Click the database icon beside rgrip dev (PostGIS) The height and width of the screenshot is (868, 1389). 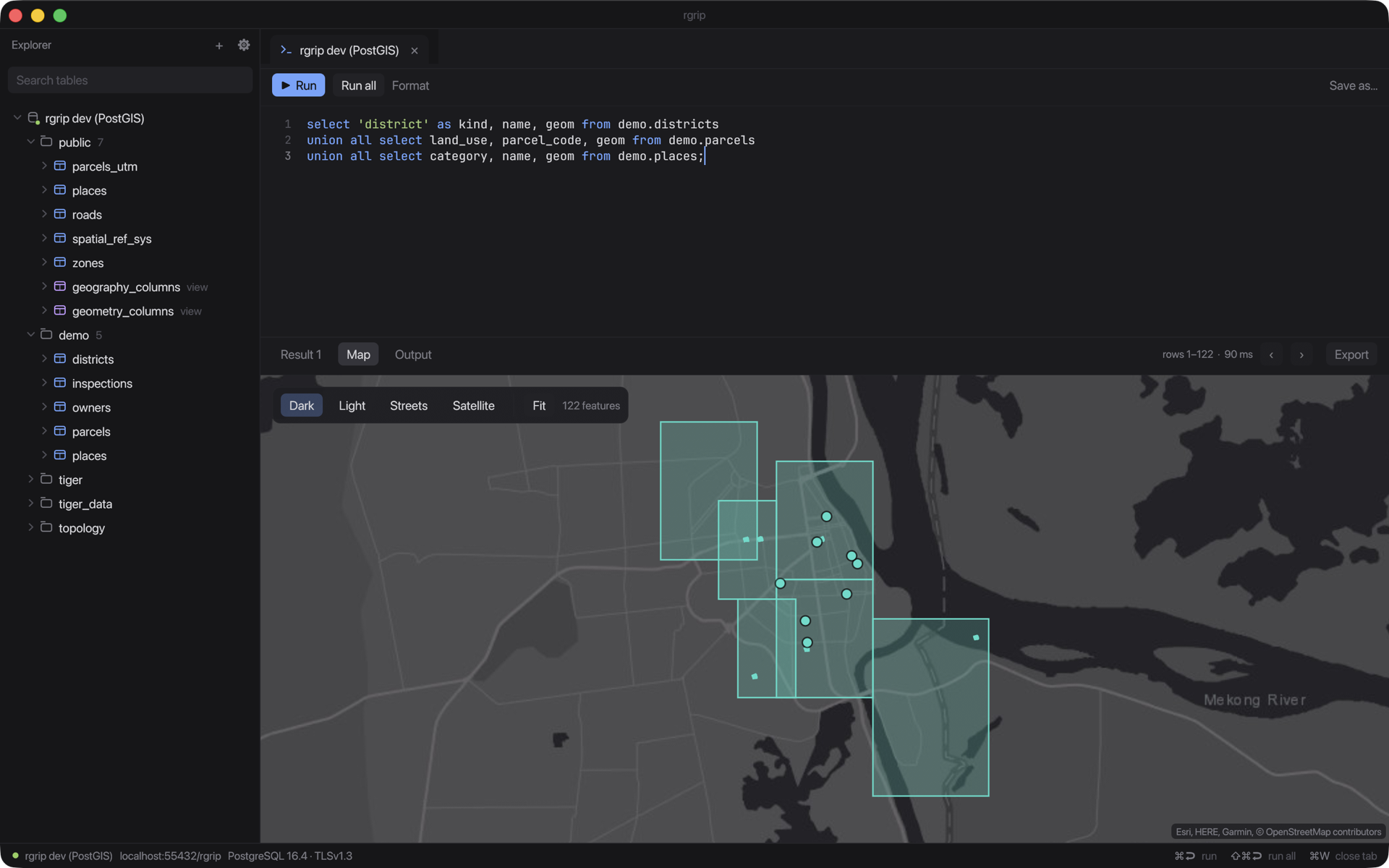33,118
